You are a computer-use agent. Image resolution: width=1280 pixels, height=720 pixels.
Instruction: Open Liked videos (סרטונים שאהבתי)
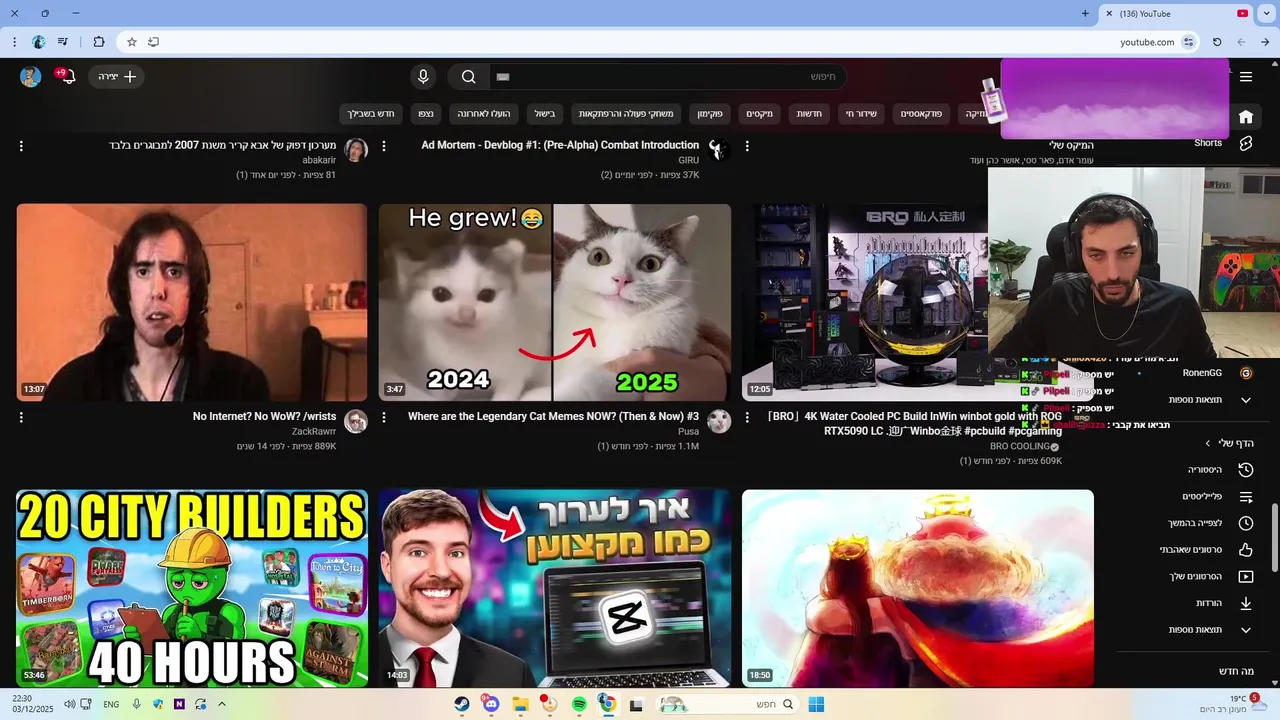pyautogui.click(x=1207, y=550)
